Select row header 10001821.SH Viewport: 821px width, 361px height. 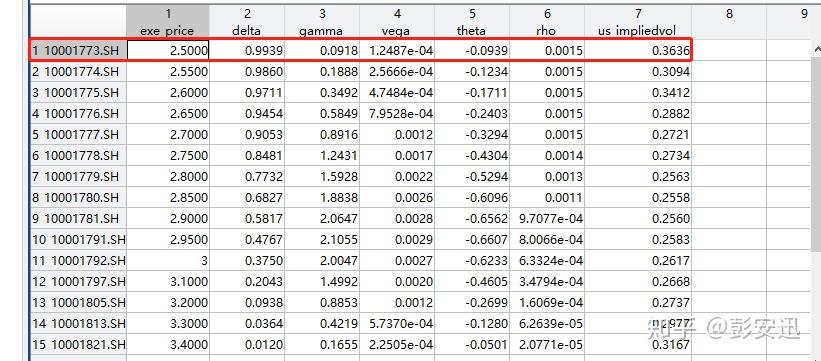[78, 344]
